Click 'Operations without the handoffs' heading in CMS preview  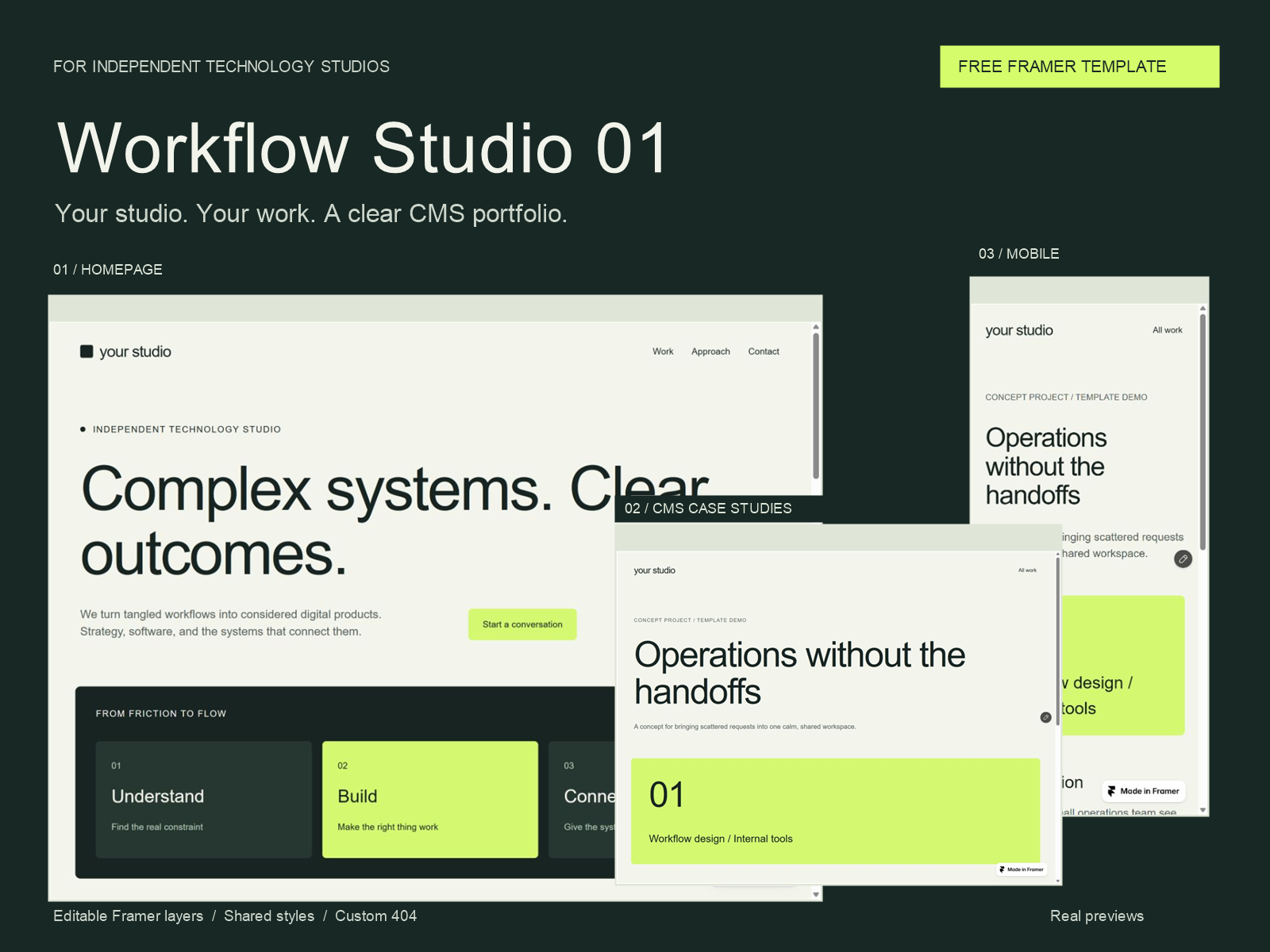click(799, 673)
